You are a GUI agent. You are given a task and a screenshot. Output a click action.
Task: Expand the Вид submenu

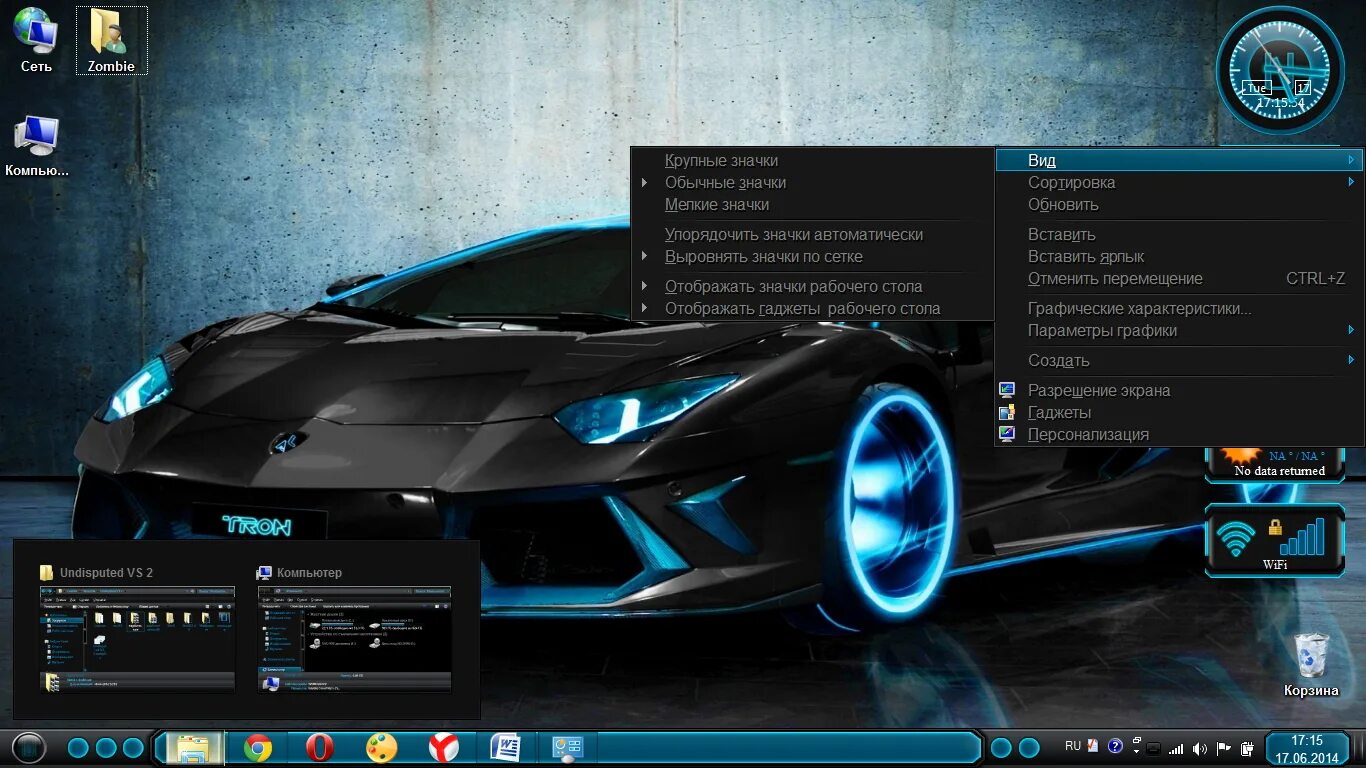pyautogui.click(x=1180, y=160)
